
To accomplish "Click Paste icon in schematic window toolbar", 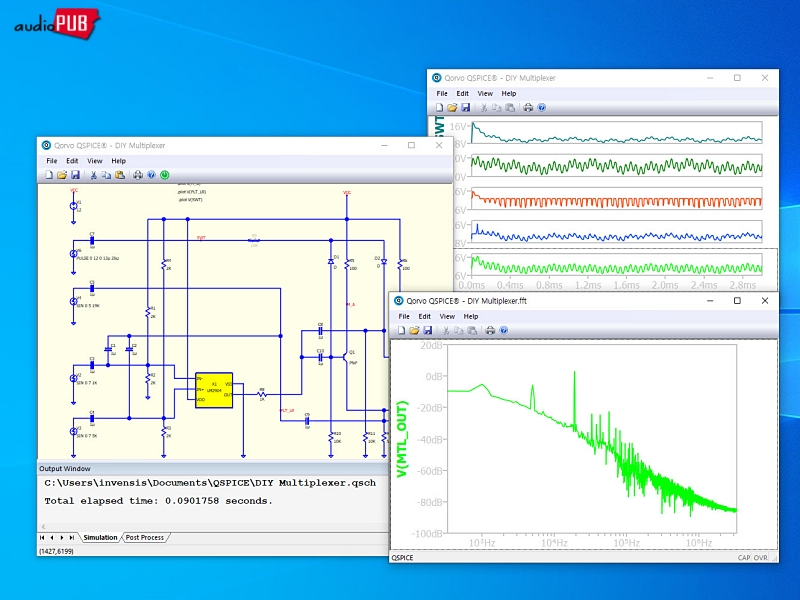I will click(x=120, y=175).
